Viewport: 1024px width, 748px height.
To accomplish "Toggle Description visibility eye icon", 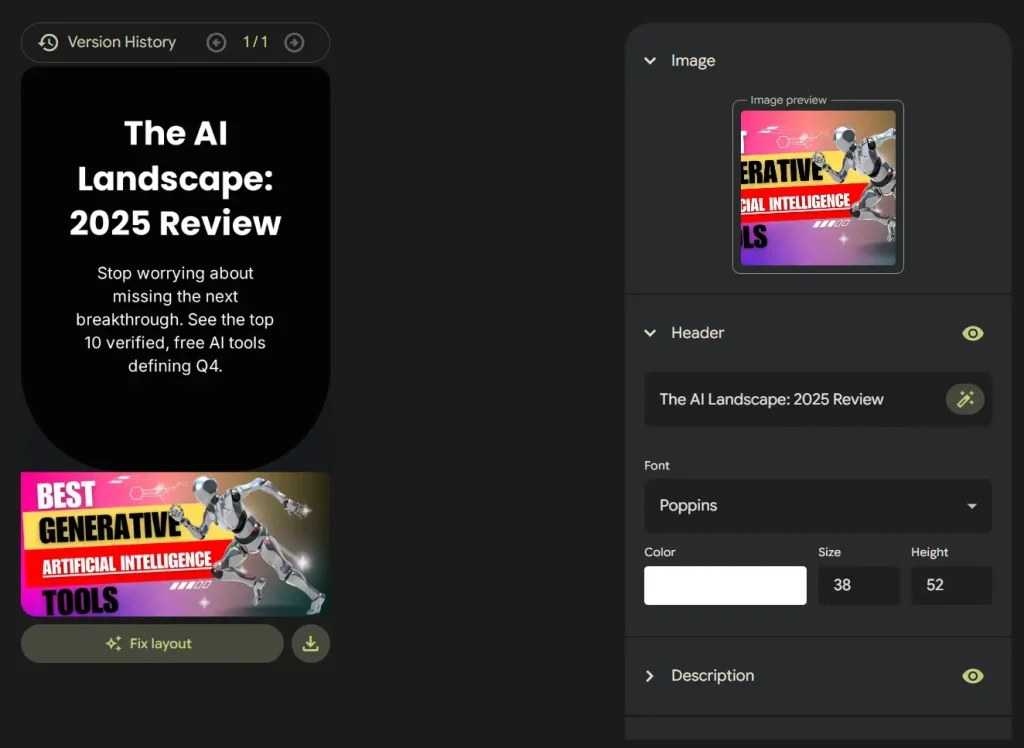I will [x=972, y=676].
